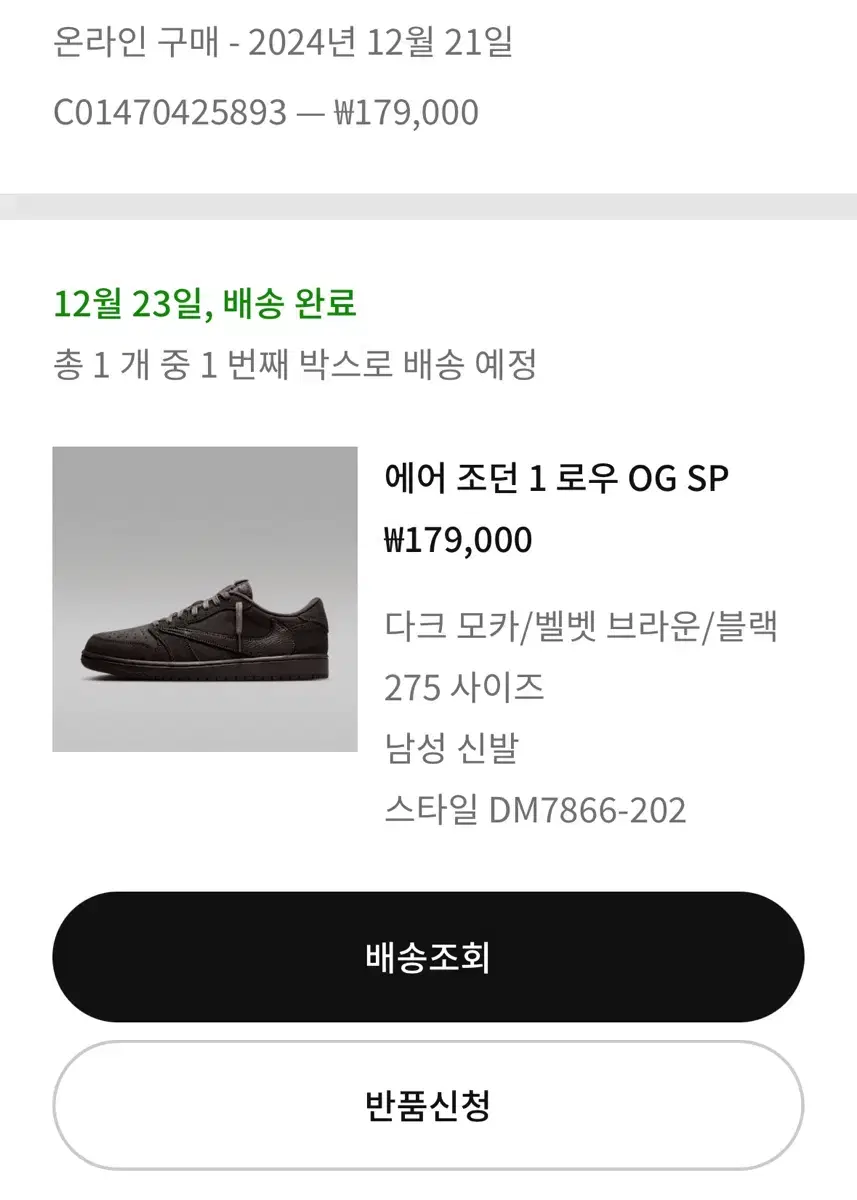Tap the 반품신청 return request button
This screenshot has width=857, height=1200.
(428, 1105)
